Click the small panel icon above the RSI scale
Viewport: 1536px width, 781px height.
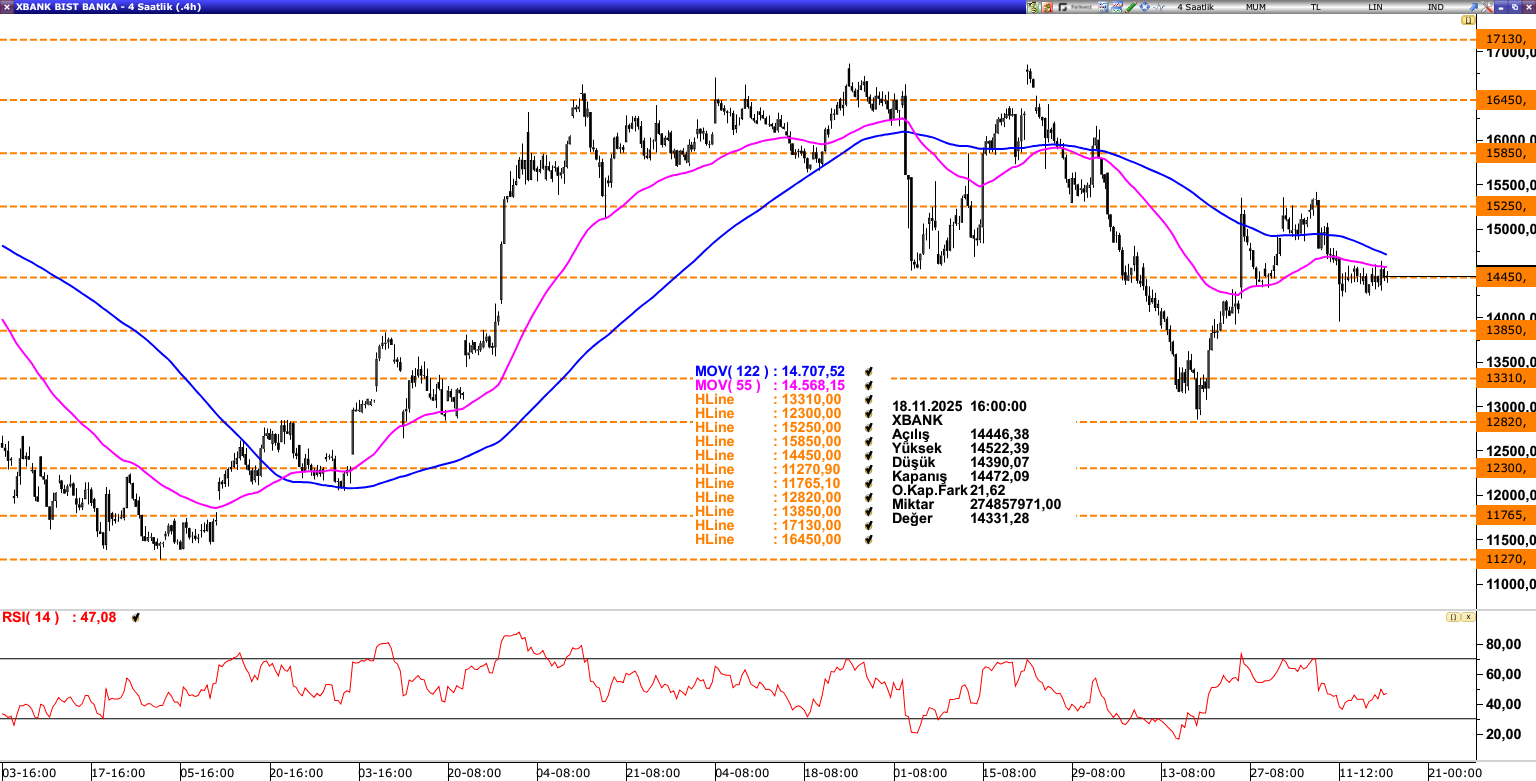[1453, 617]
